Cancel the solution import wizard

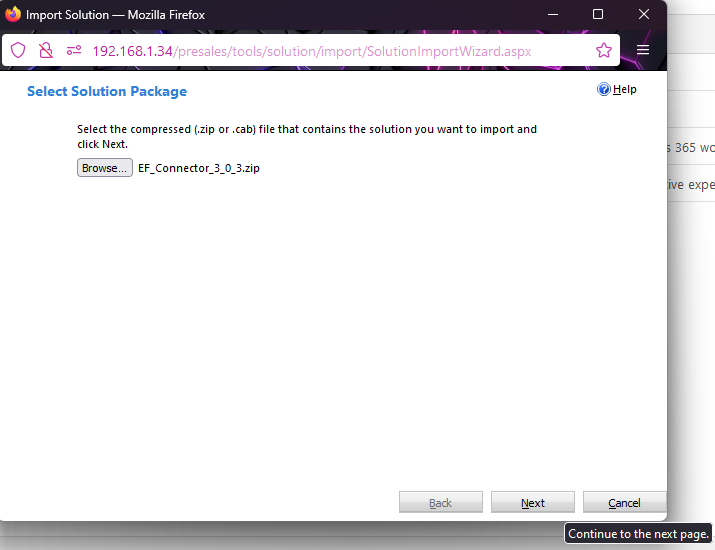point(624,503)
